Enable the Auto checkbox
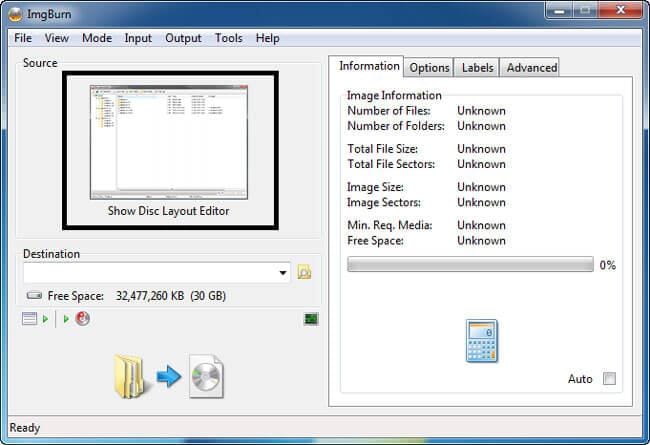This screenshot has height=445, width=650. click(609, 378)
